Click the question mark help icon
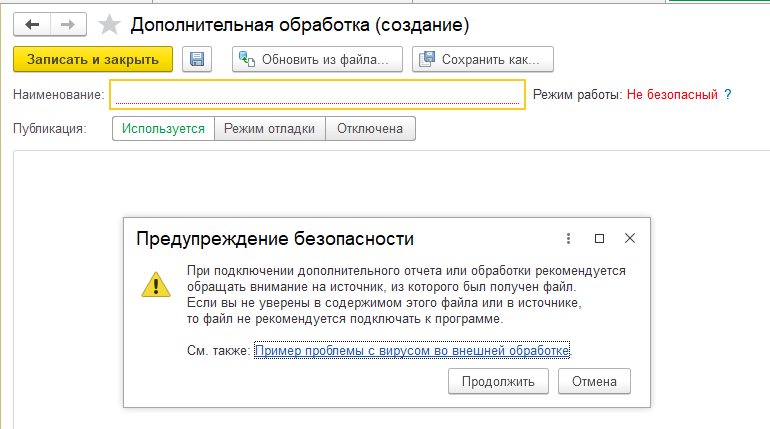The height and width of the screenshot is (429, 770). [x=728, y=95]
